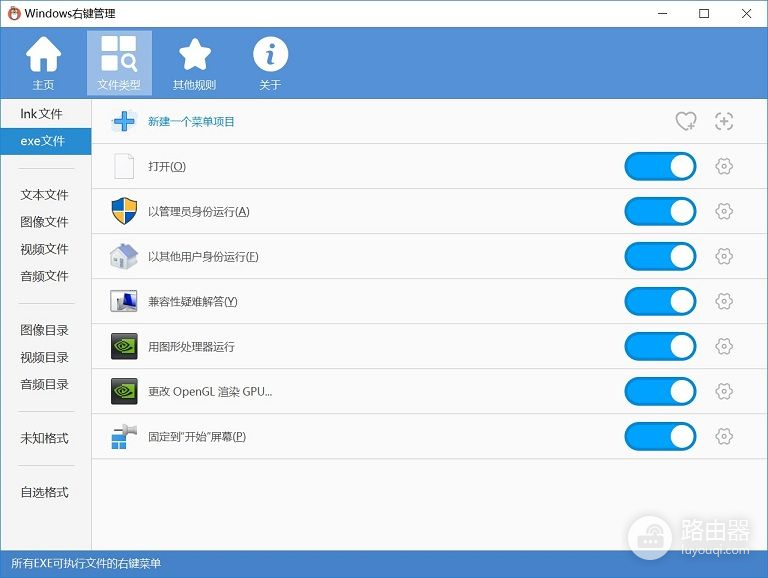Click 兼容性疑难解答(Y) label text
This screenshot has height=578, width=768.
coord(192,302)
